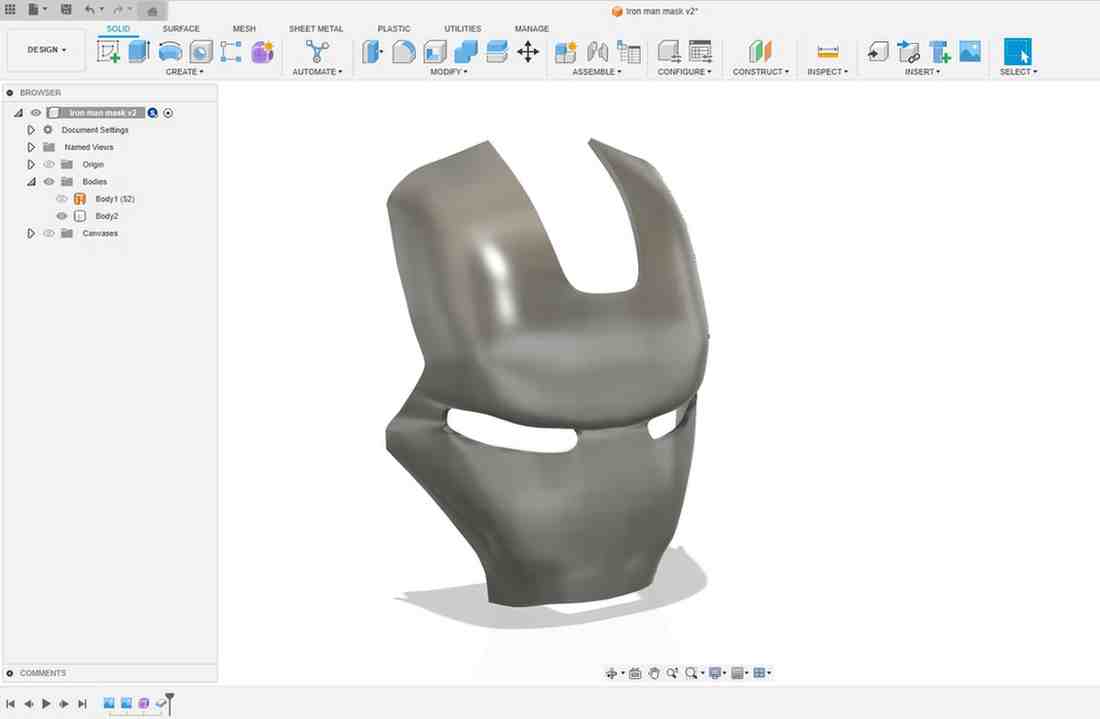Expand the Comments panel toggle

click(x=10, y=673)
